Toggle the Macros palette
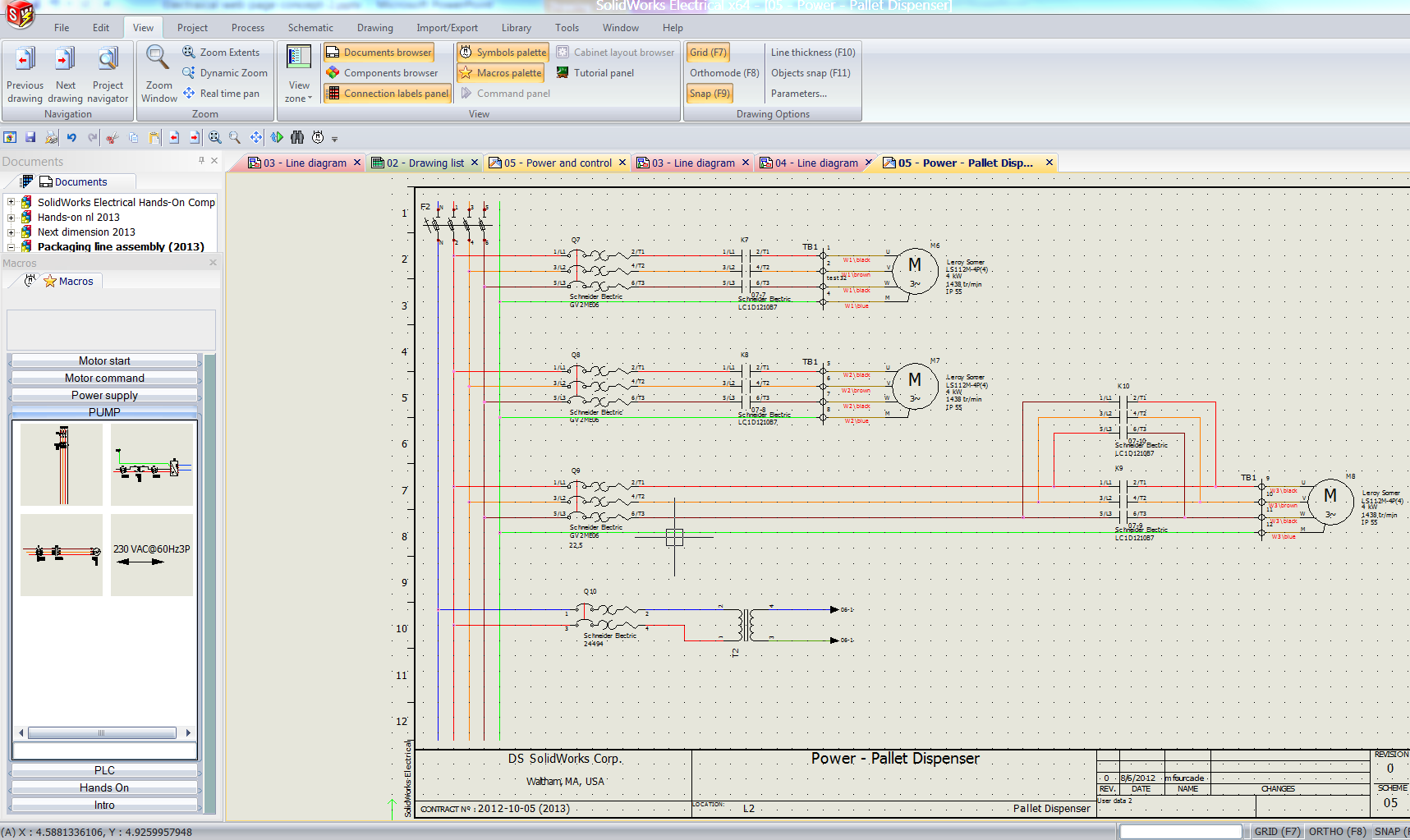The image size is (1410, 840). 500,72
